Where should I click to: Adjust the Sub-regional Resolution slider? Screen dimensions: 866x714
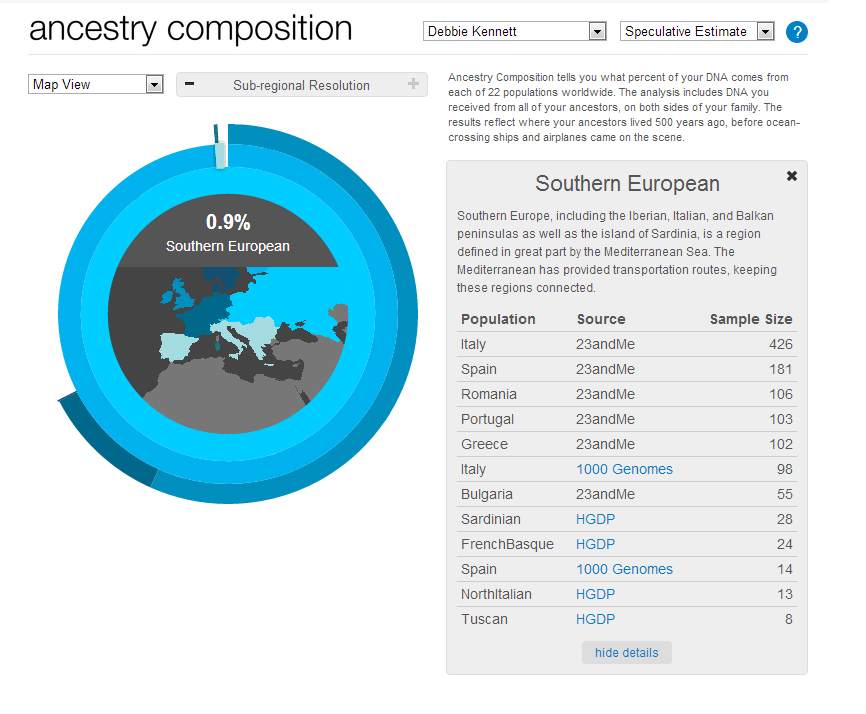click(x=302, y=85)
